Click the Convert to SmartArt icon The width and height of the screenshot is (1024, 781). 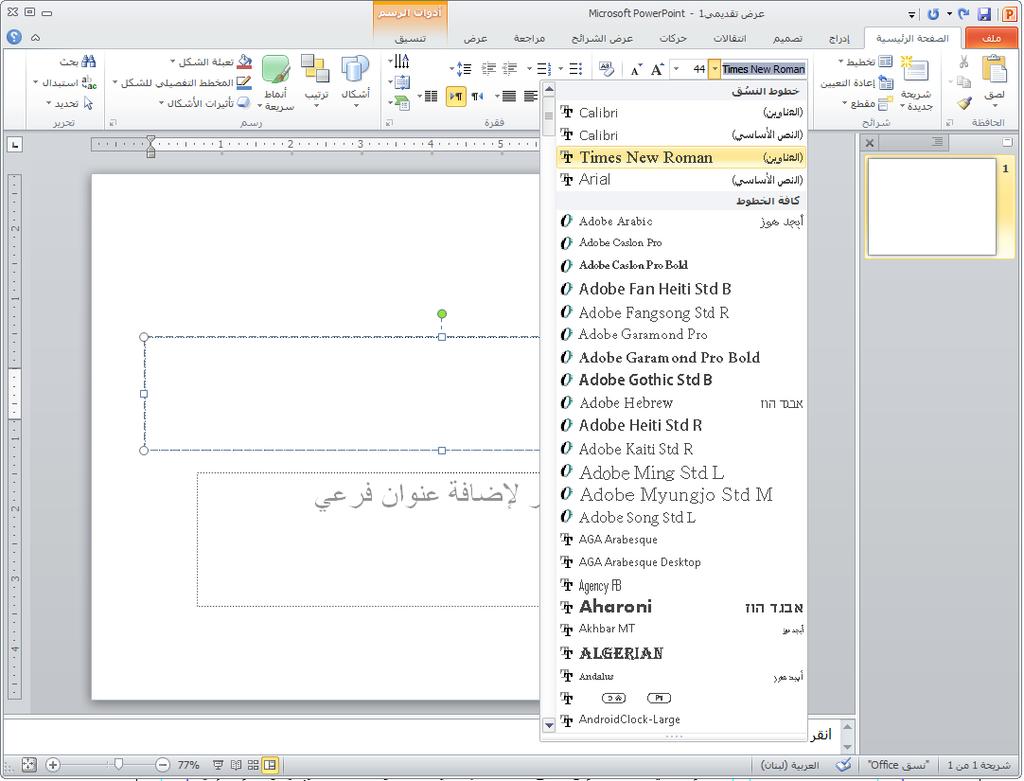coord(401,103)
